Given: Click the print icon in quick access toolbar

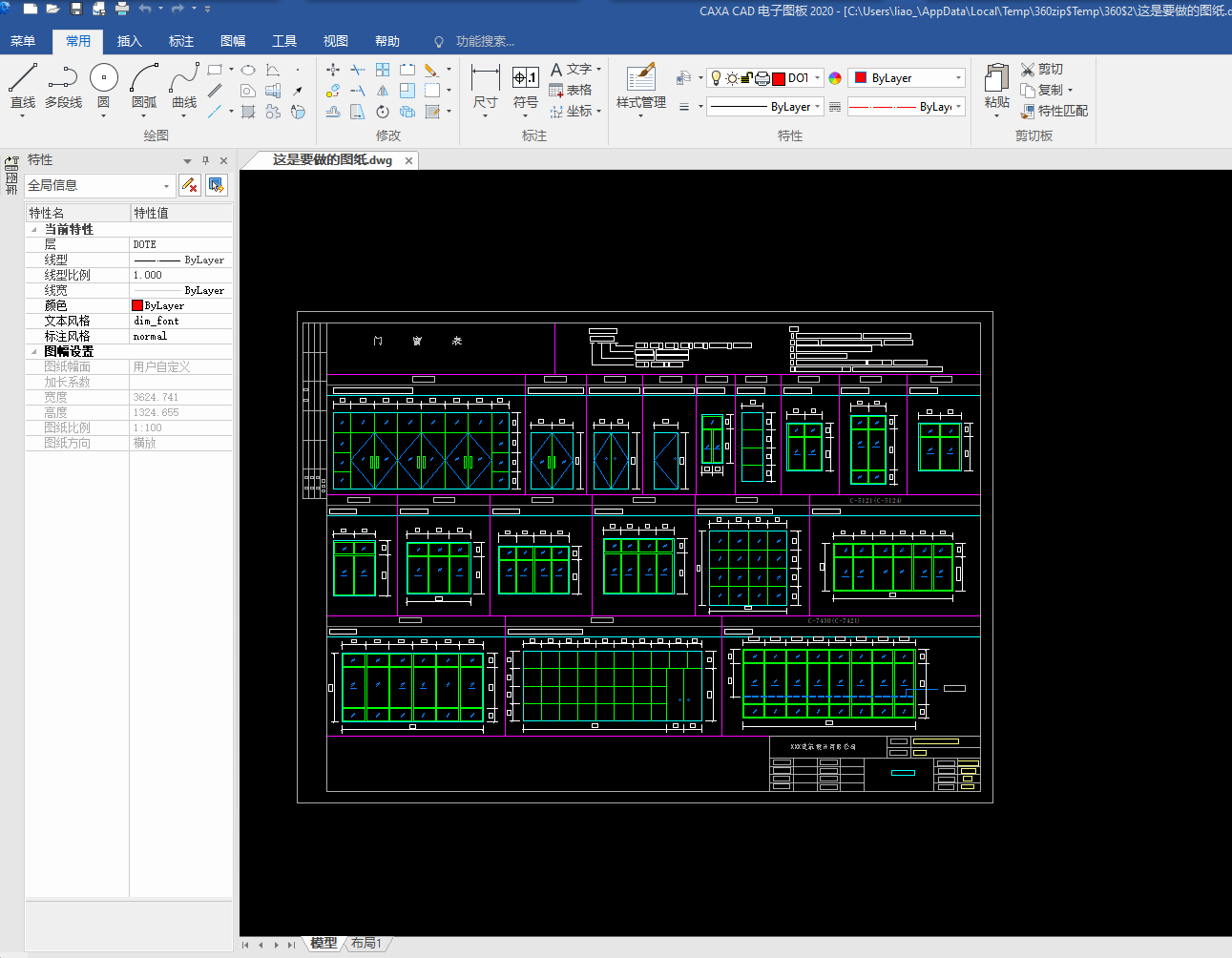Looking at the screenshot, I should (x=122, y=9).
